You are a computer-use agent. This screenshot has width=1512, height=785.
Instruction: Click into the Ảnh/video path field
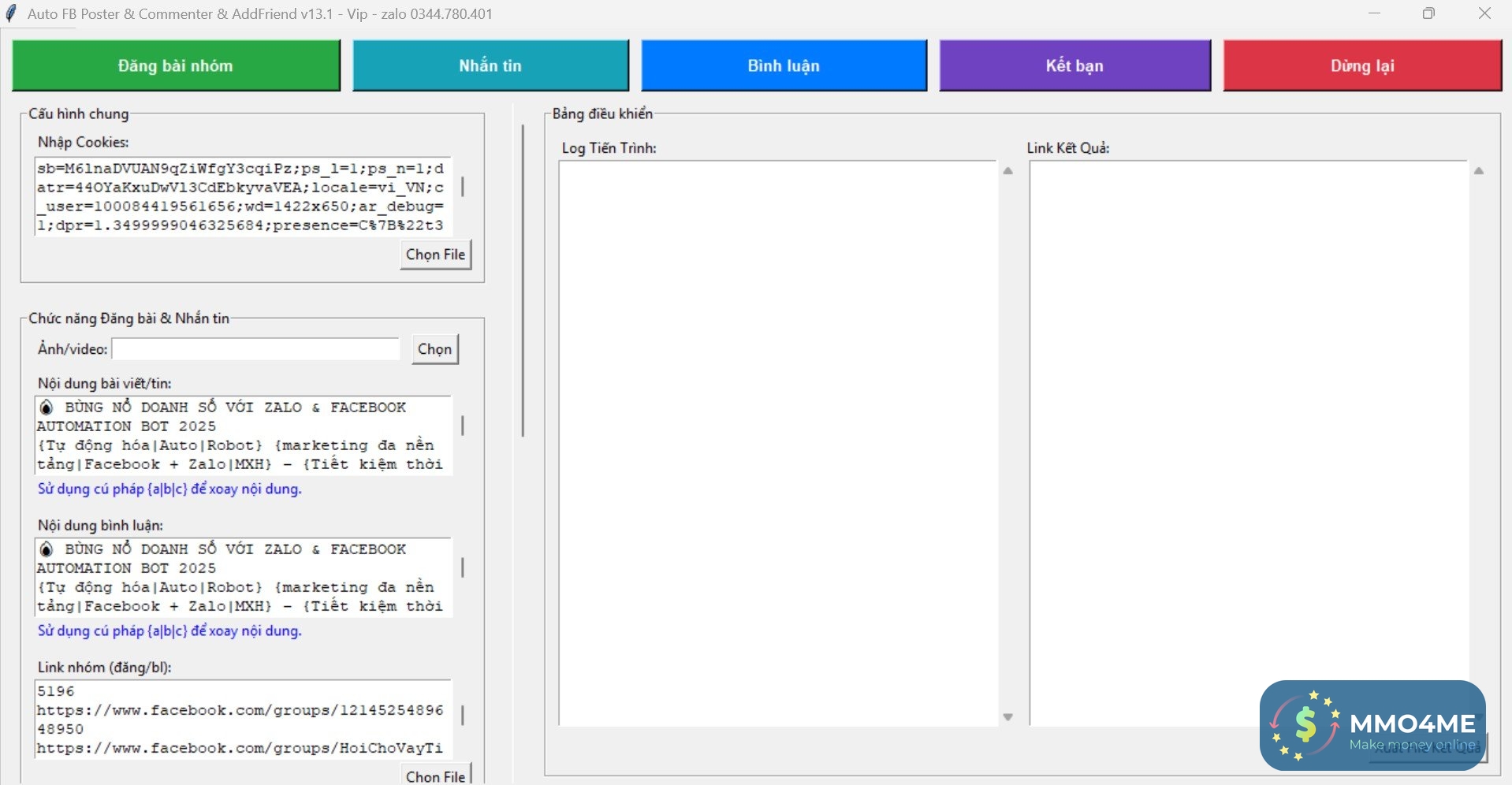255,349
